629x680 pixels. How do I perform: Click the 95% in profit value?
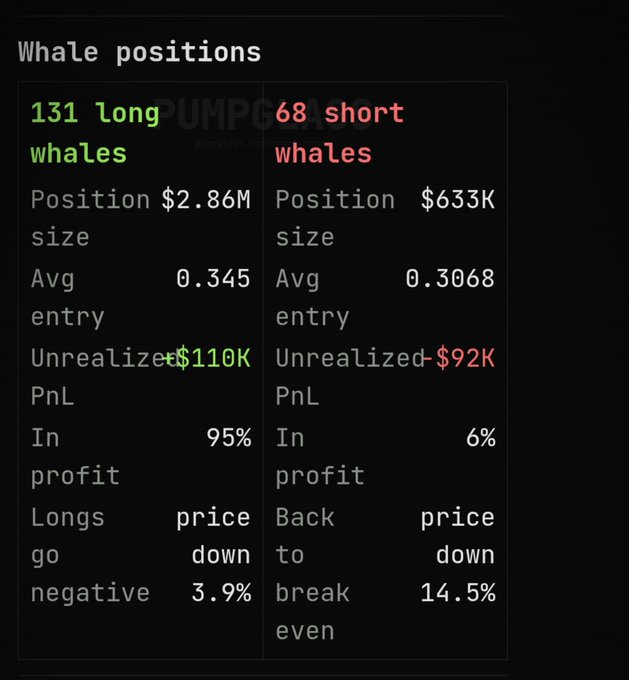(229, 438)
